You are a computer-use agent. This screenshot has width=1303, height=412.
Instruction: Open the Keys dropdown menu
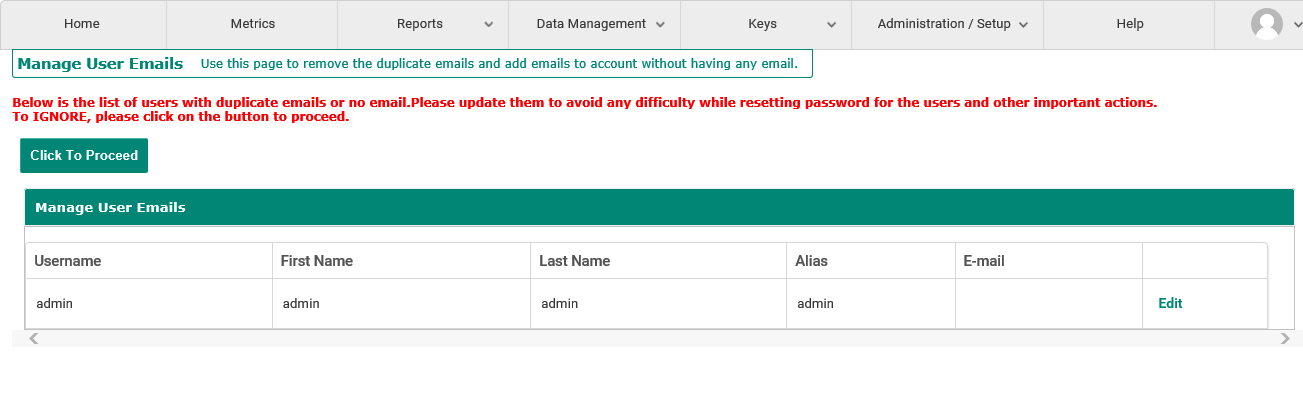pos(766,24)
